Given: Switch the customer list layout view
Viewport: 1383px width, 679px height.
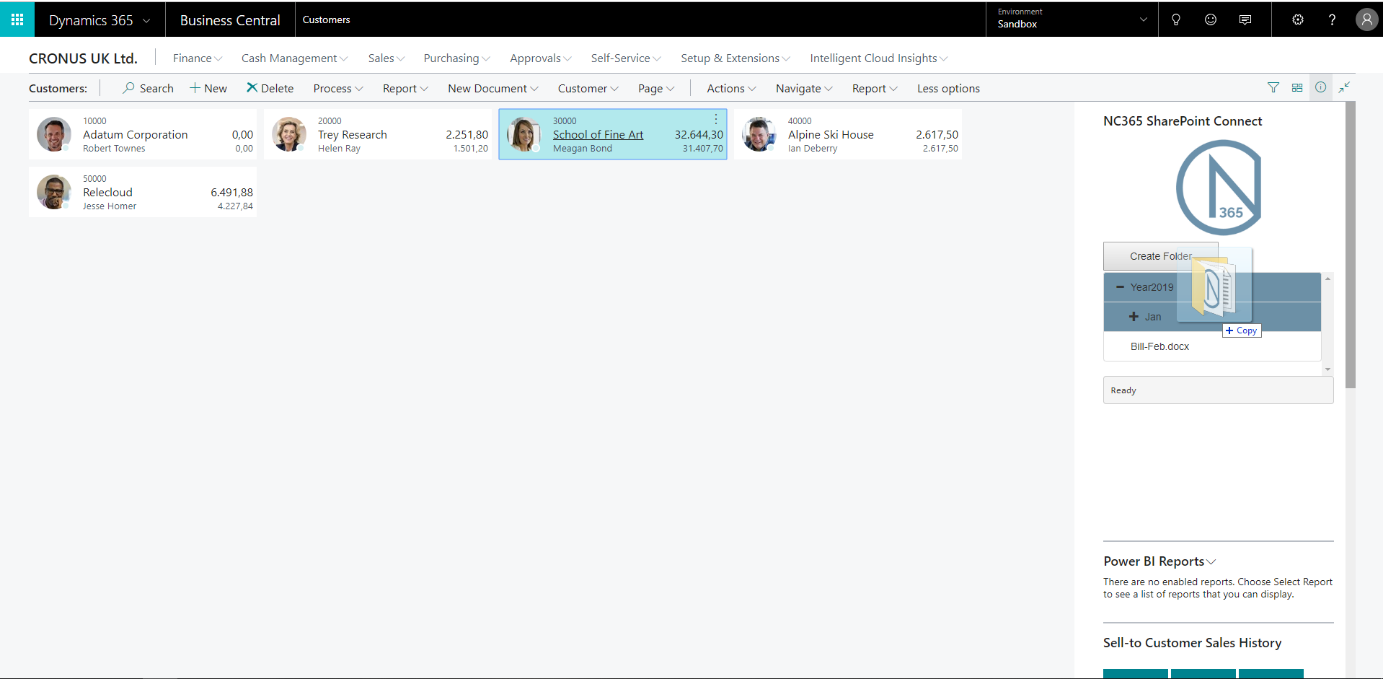Looking at the screenshot, I should coord(1297,88).
